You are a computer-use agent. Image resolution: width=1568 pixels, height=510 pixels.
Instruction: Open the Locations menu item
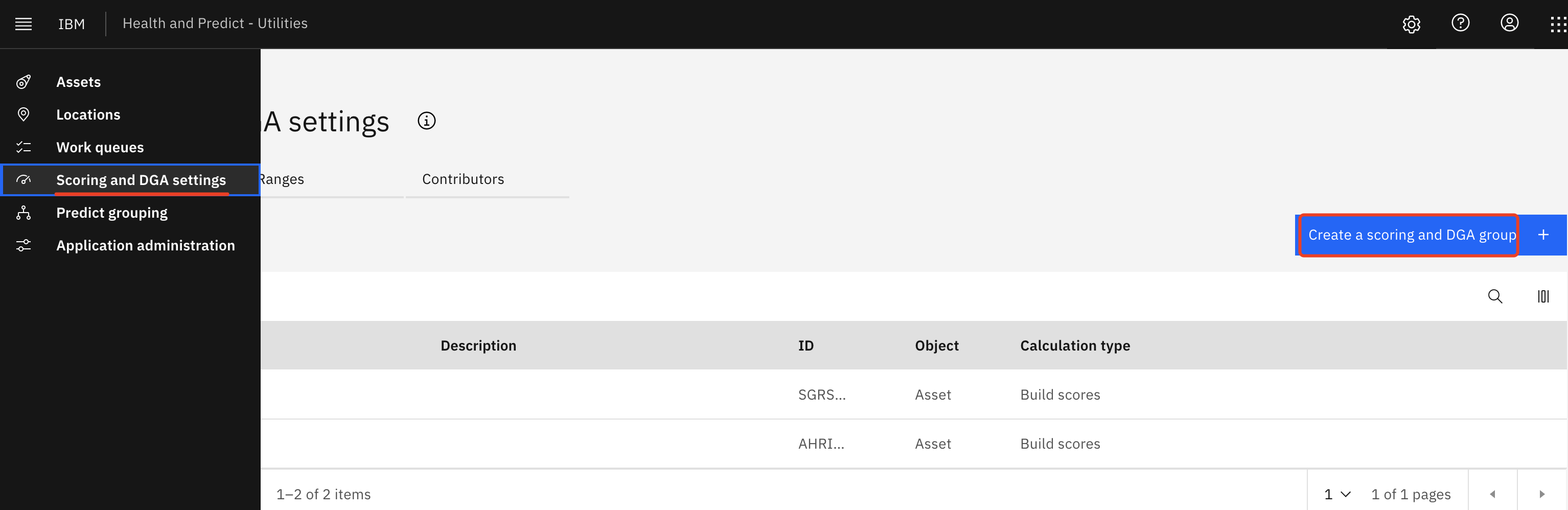pyautogui.click(x=130, y=114)
